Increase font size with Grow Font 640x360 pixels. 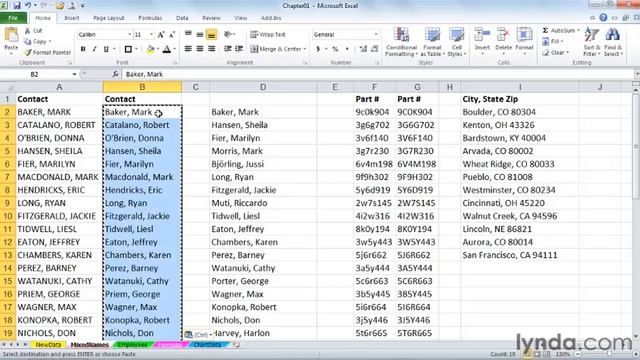[161, 35]
